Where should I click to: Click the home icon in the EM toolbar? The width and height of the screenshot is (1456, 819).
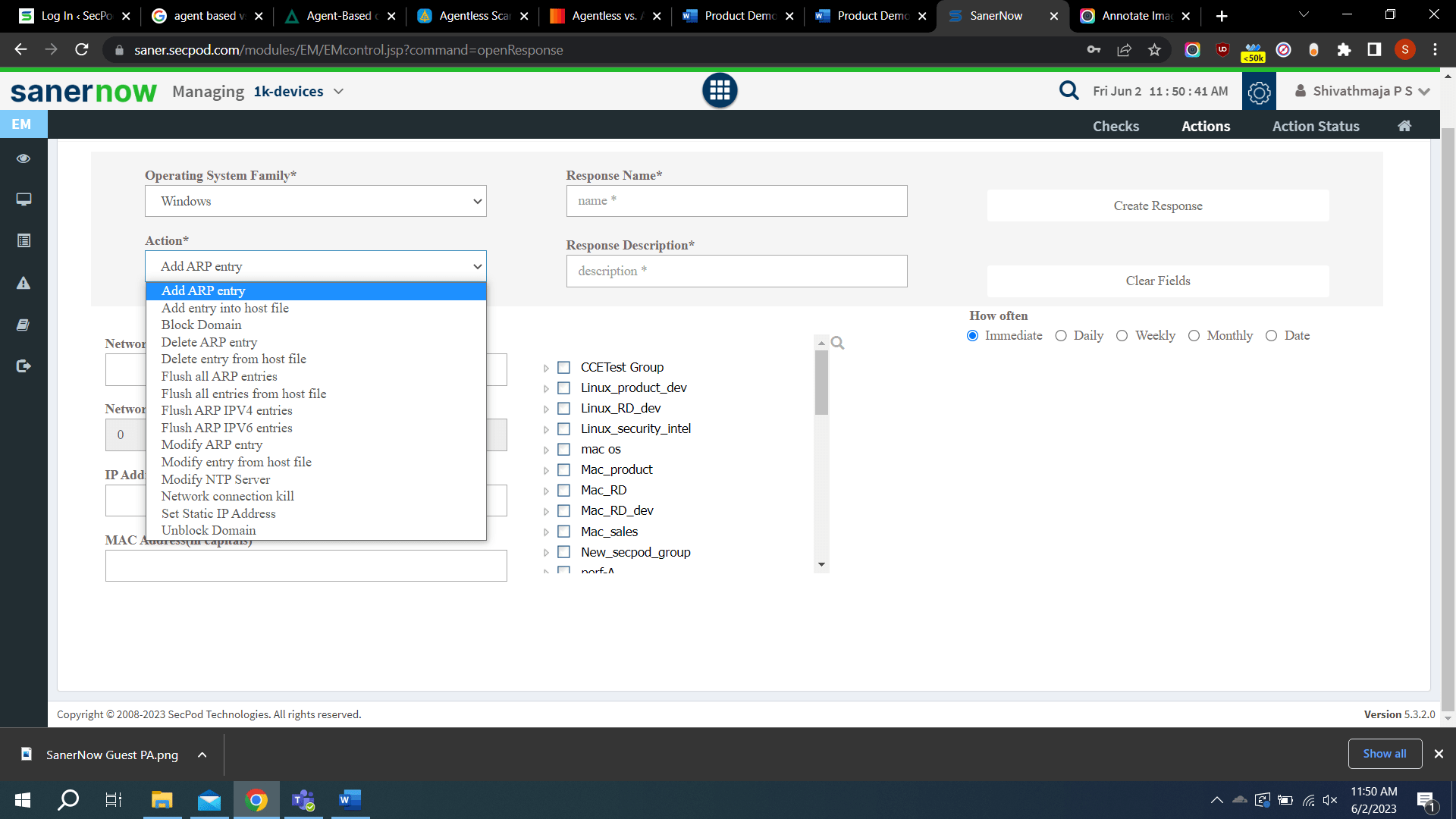1404,126
